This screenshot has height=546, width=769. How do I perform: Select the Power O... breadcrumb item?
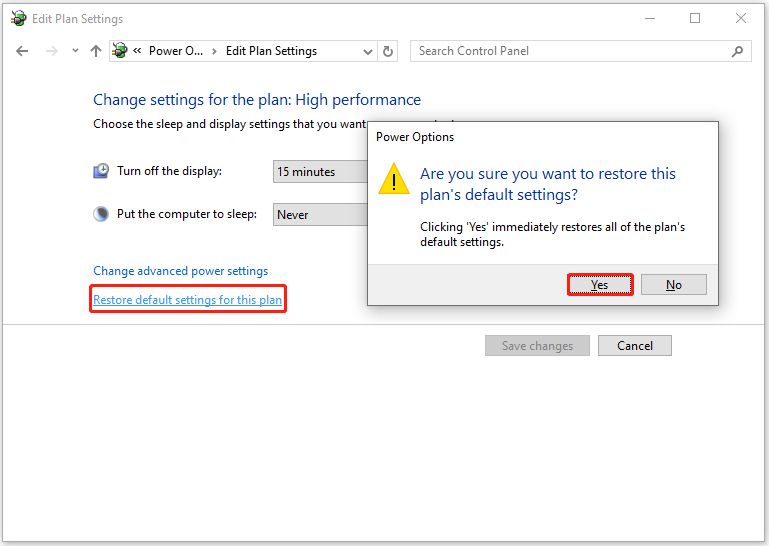tap(176, 51)
